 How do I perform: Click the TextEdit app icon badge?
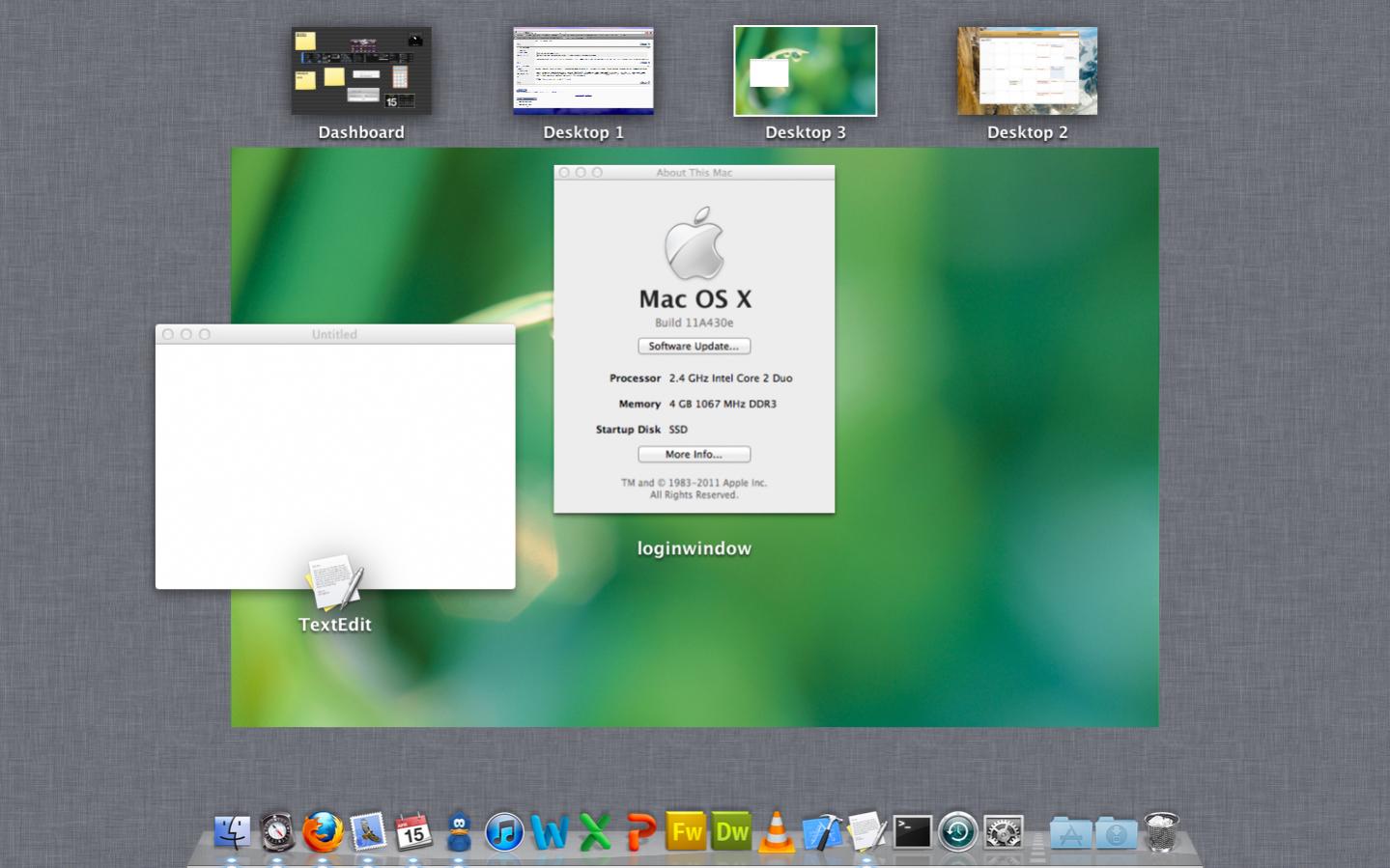tap(334, 583)
